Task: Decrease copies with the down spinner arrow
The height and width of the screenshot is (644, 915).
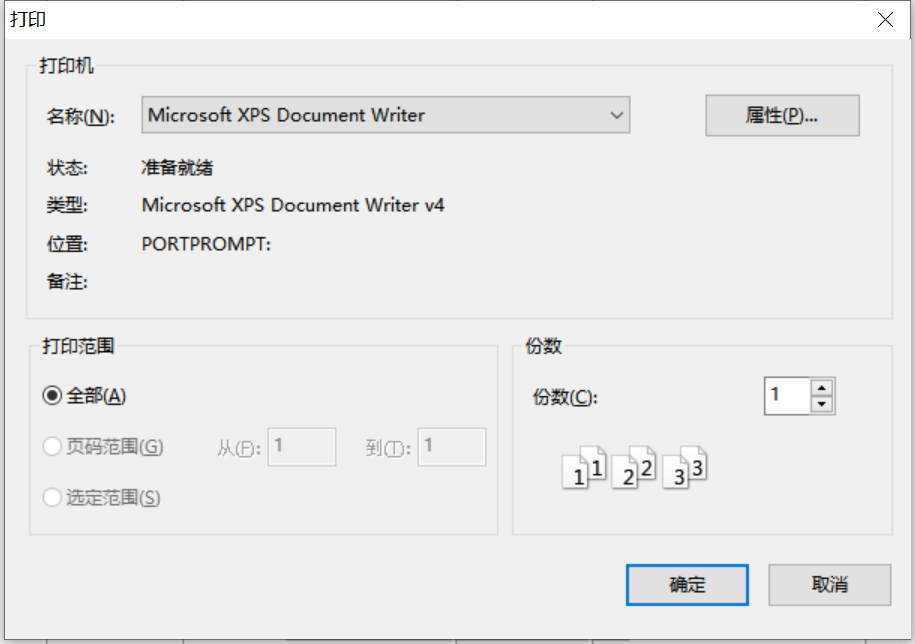Action: (x=822, y=404)
